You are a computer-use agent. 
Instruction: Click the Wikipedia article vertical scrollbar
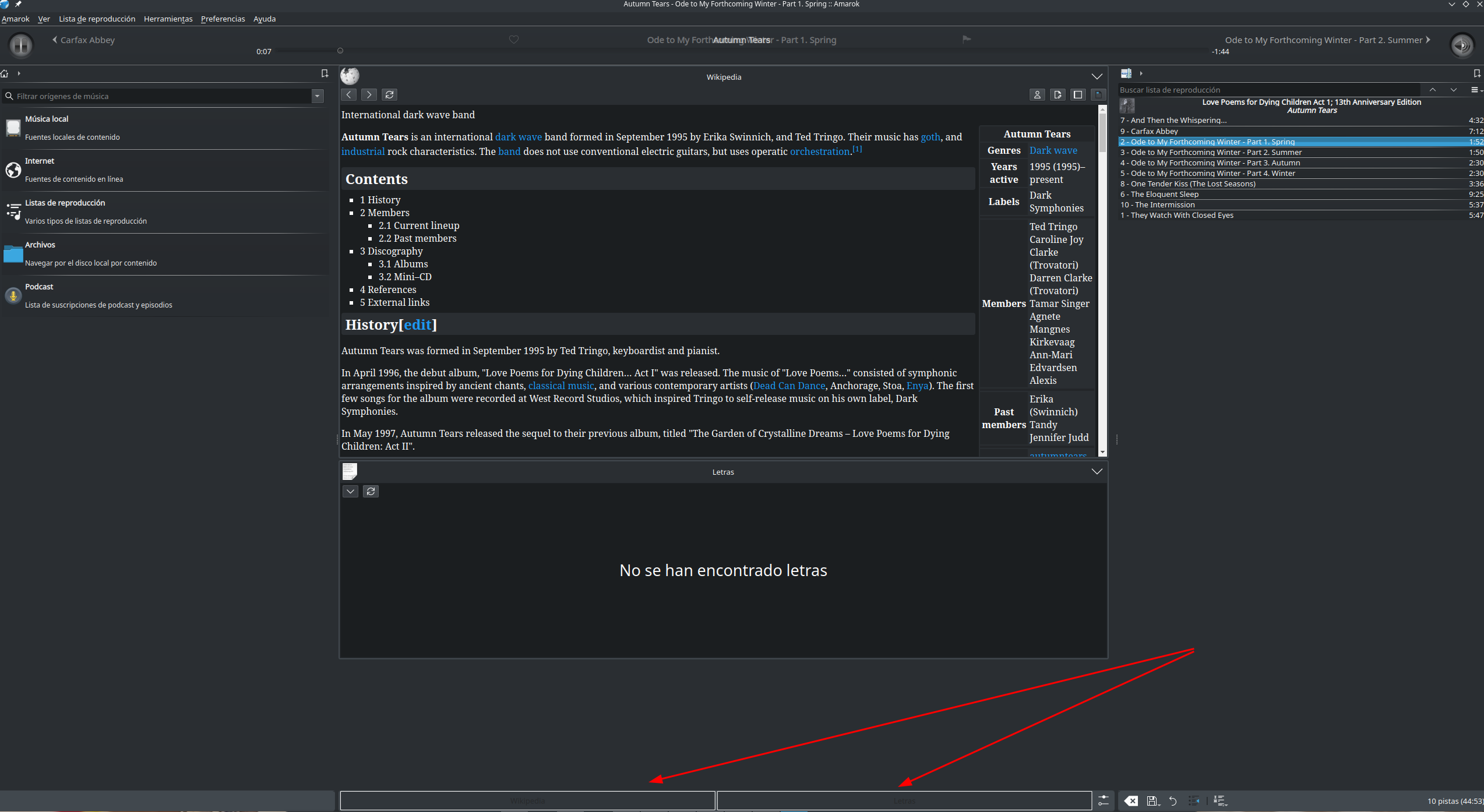[1102, 280]
